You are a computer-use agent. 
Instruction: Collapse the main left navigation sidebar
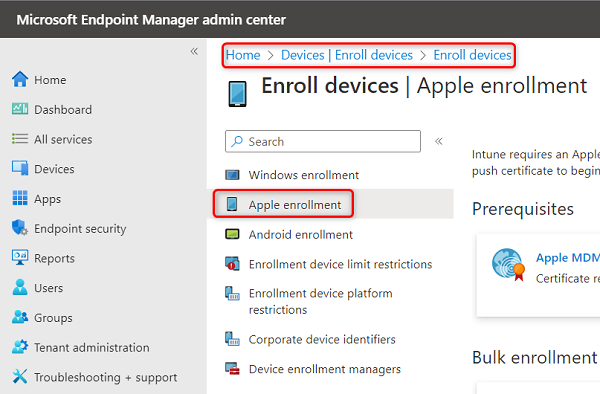point(194,51)
